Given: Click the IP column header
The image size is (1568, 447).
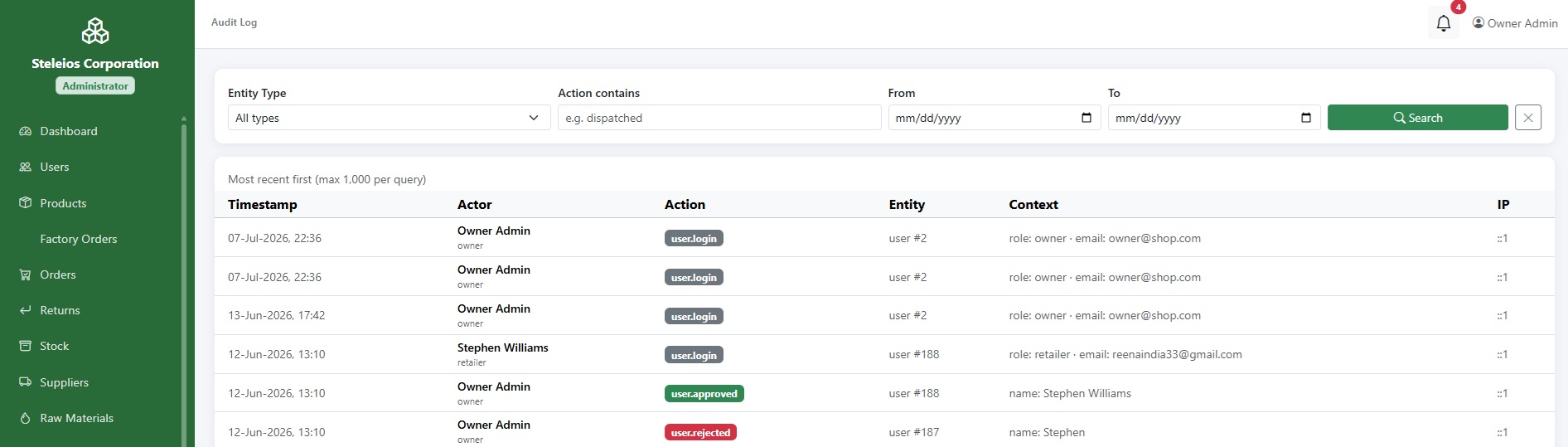Looking at the screenshot, I should 1503,205.
